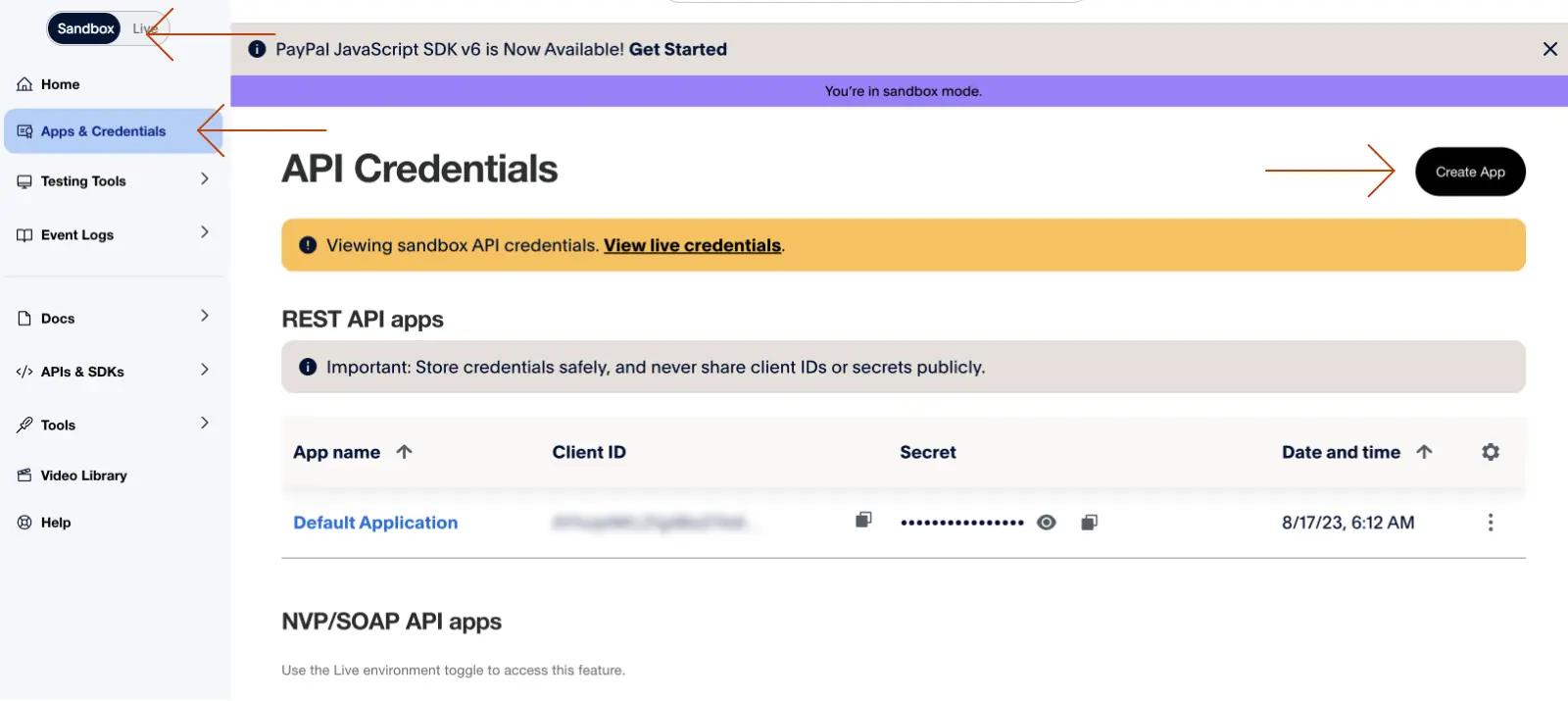
Task: Open View live credentials link
Action: click(693, 245)
